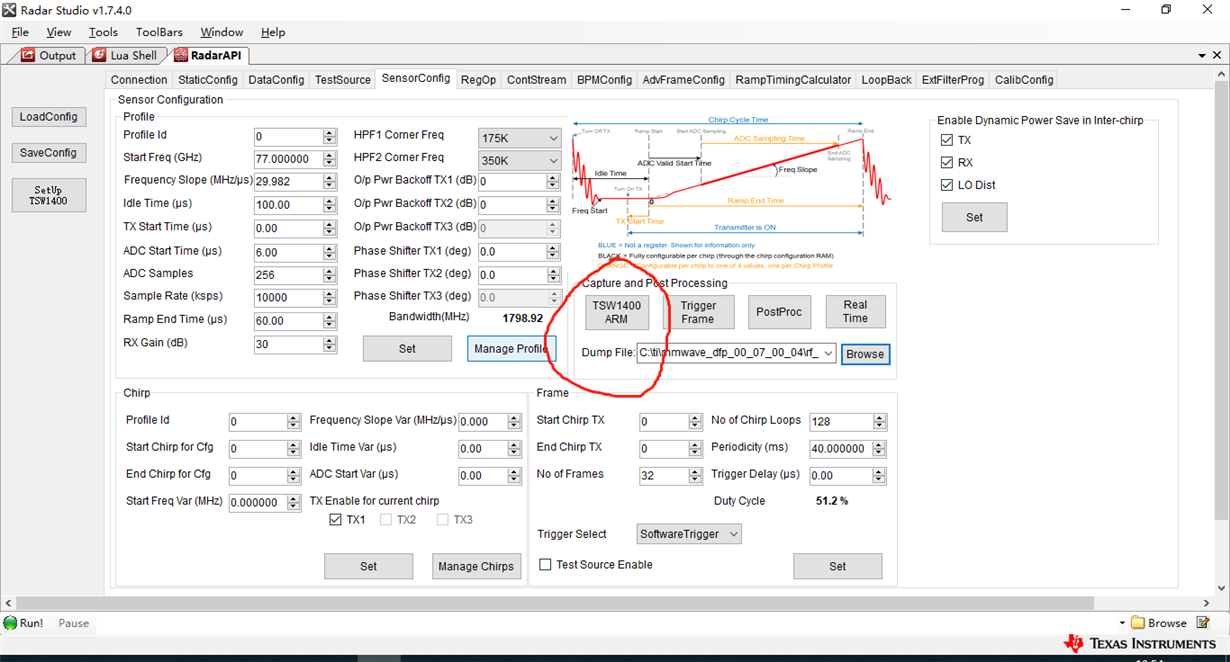Click Set under Dynamic Power Save
1230x662 pixels.
tap(975, 217)
